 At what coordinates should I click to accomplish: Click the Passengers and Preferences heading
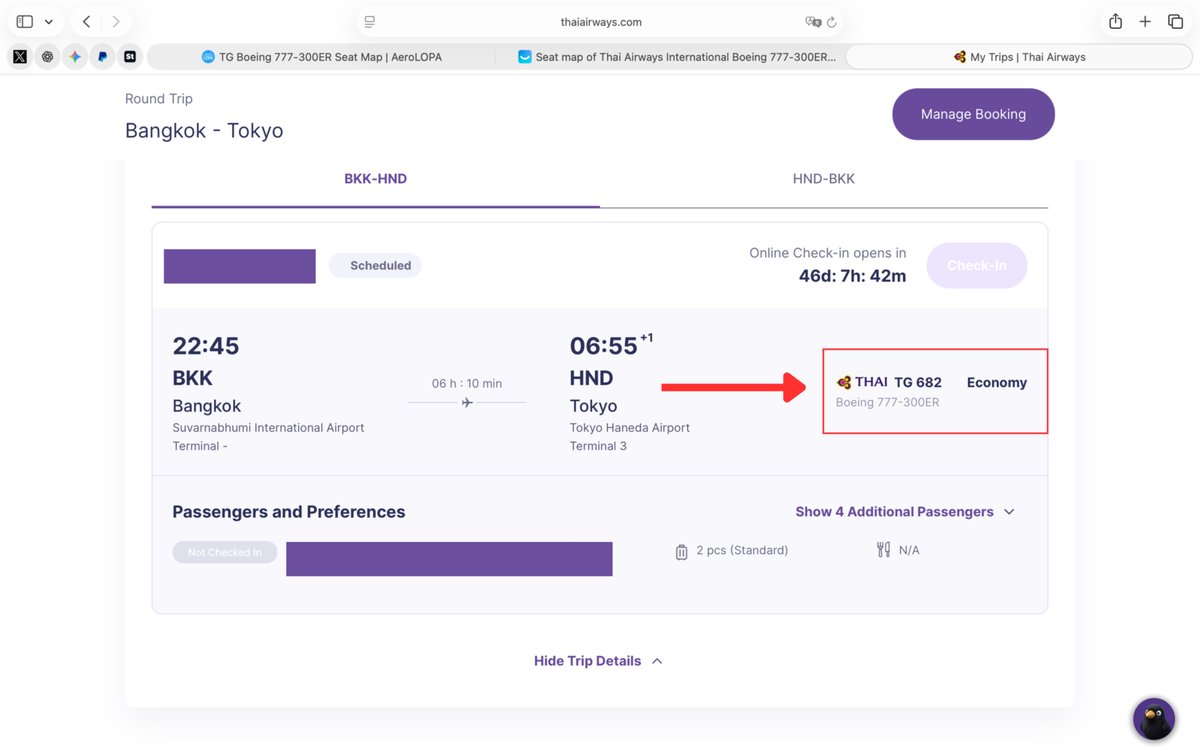289,512
